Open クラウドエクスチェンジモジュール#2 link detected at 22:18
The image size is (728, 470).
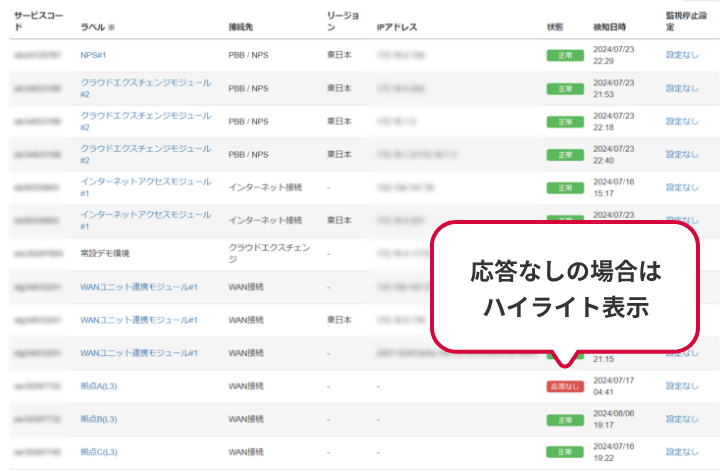pyautogui.click(x=145, y=121)
